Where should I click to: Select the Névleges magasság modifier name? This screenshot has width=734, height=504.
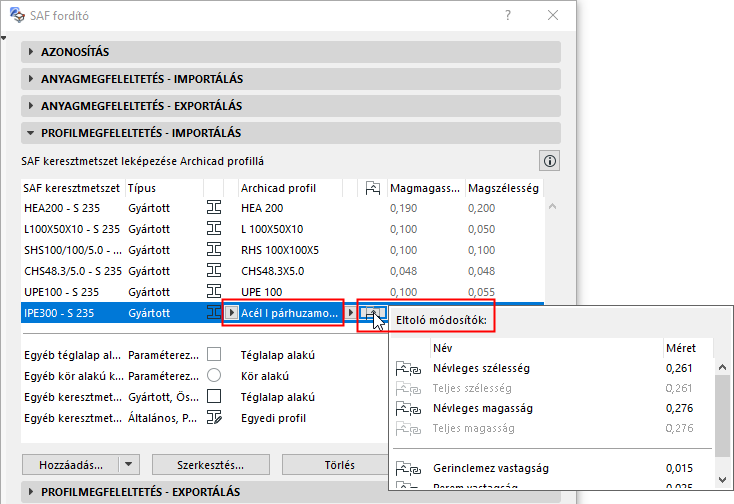click(x=483, y=409)
